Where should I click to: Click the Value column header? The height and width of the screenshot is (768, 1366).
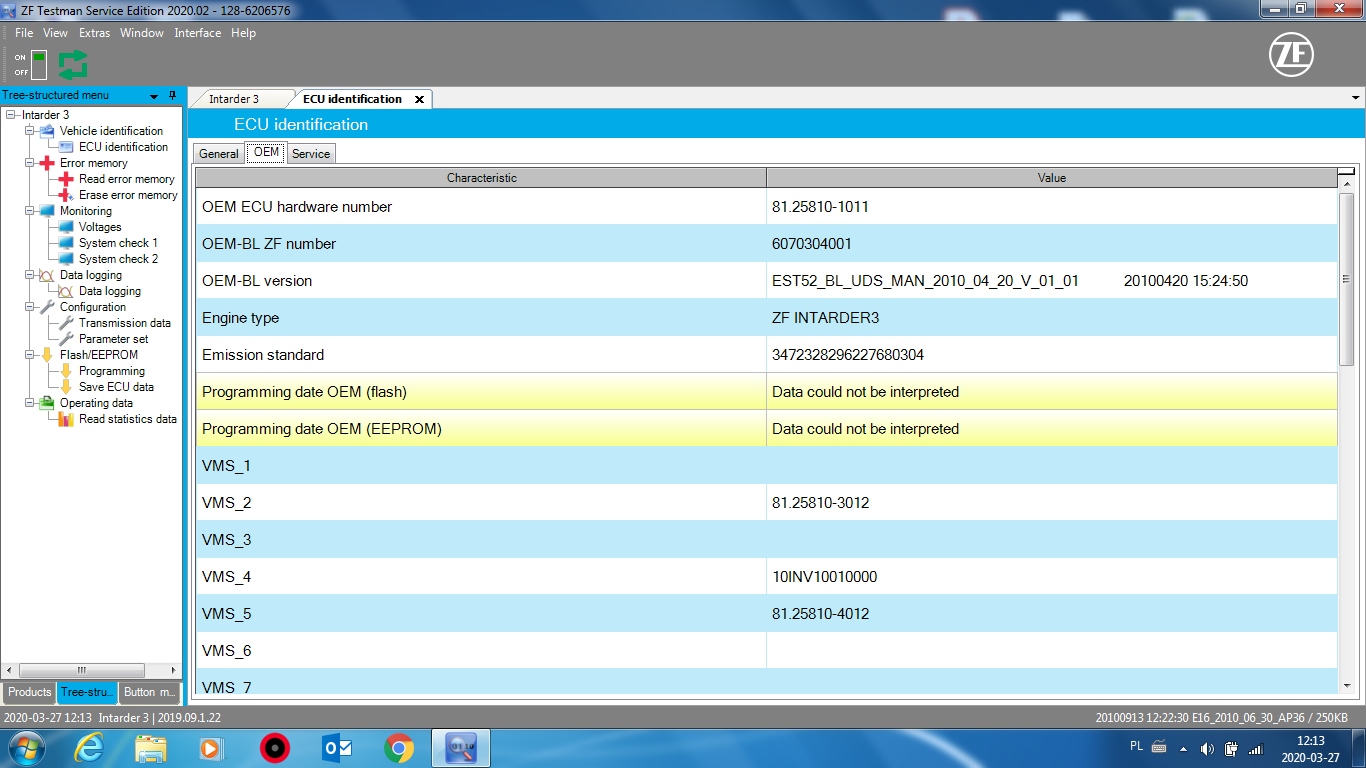coord(1052,178)
